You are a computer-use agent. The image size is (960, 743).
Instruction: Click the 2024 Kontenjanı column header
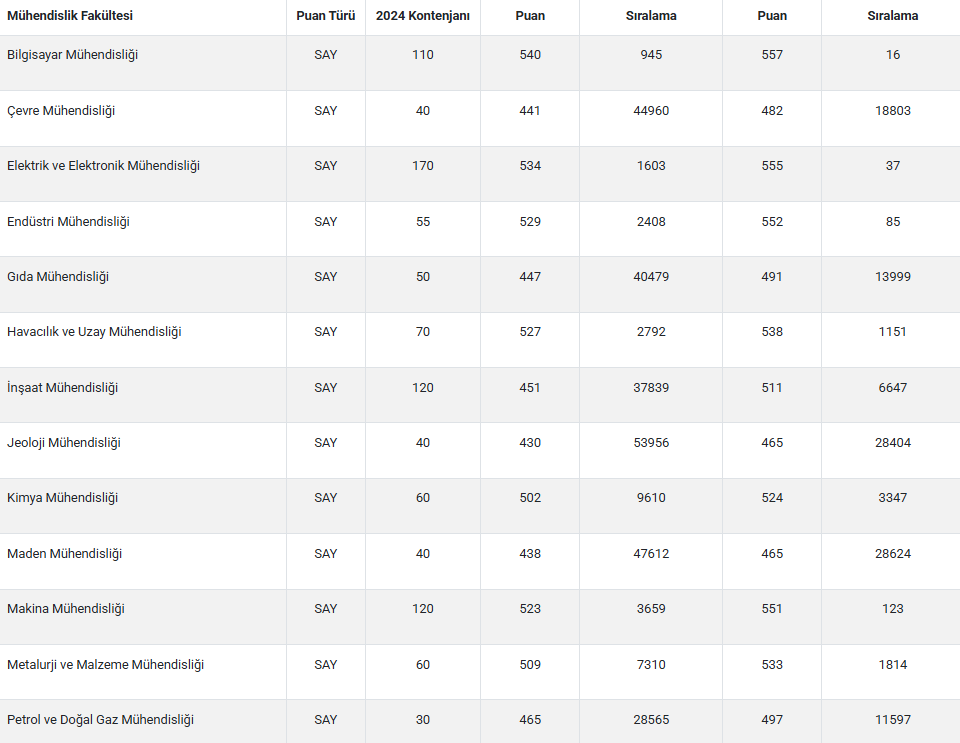coord(422,16)
